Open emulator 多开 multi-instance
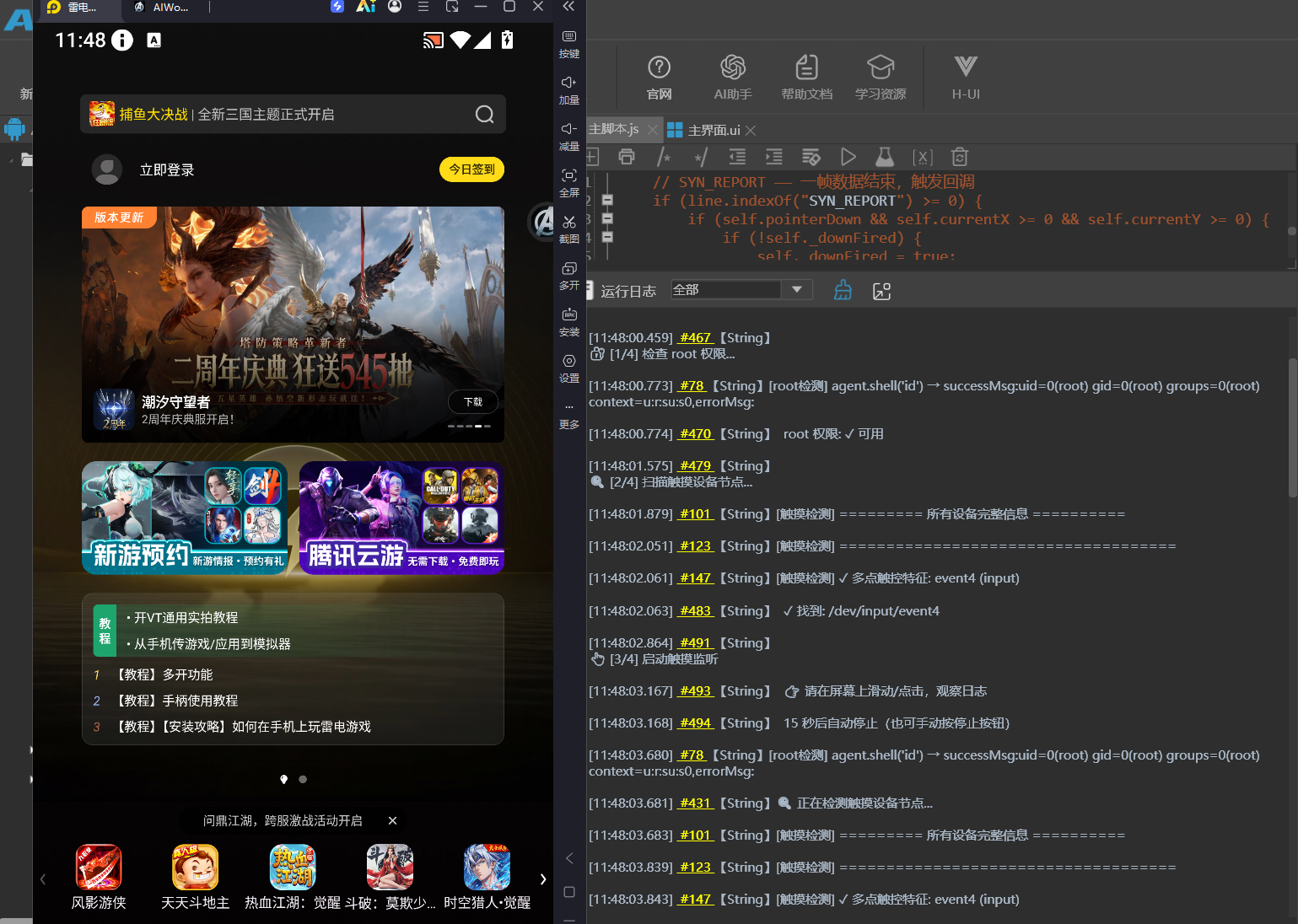The height and width of the screenshot is (924, 1298). click(569, 276)
